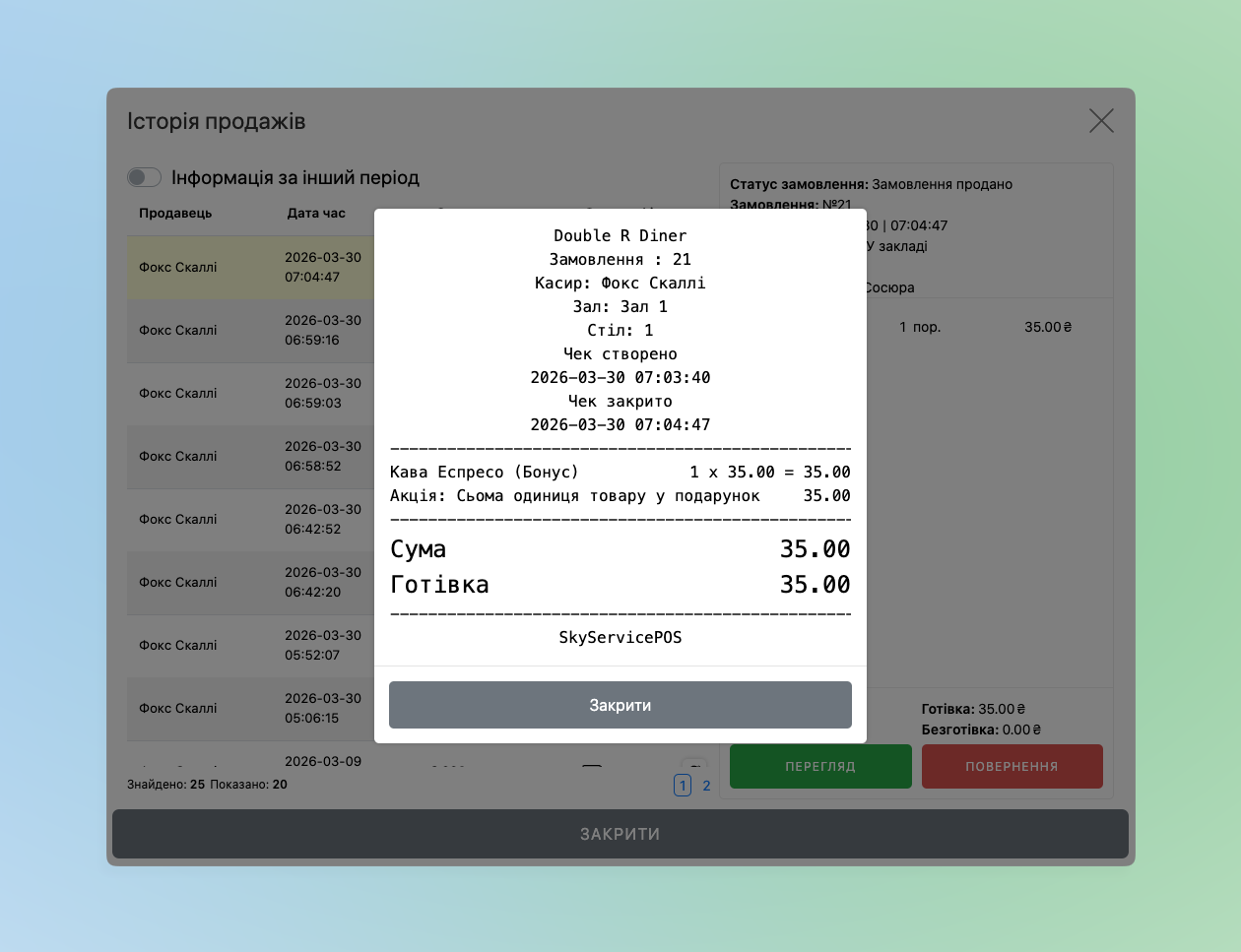Click the red ПОВЕРНЕННЯ button
This screenshot has height=952, width=1241.
1012,766
